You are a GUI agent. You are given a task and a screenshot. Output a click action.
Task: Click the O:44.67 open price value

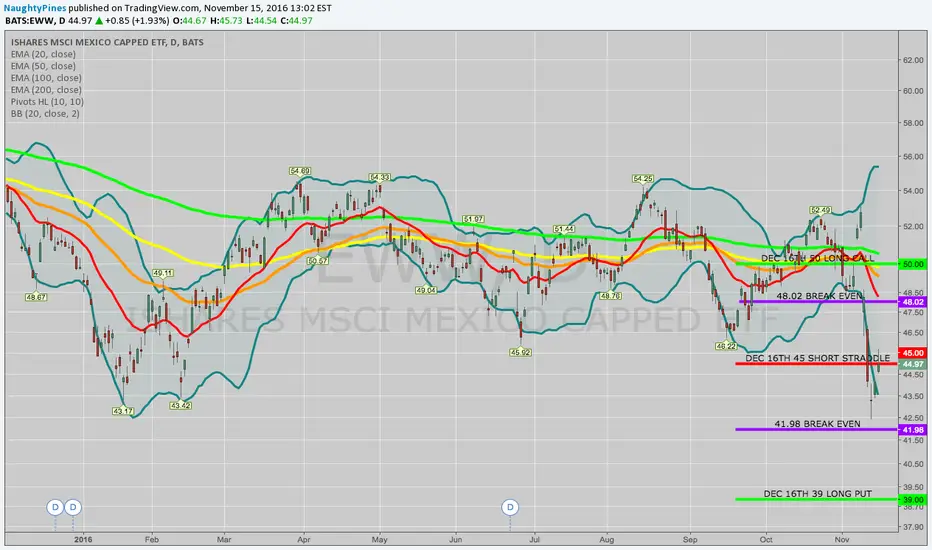pos(190,21)
